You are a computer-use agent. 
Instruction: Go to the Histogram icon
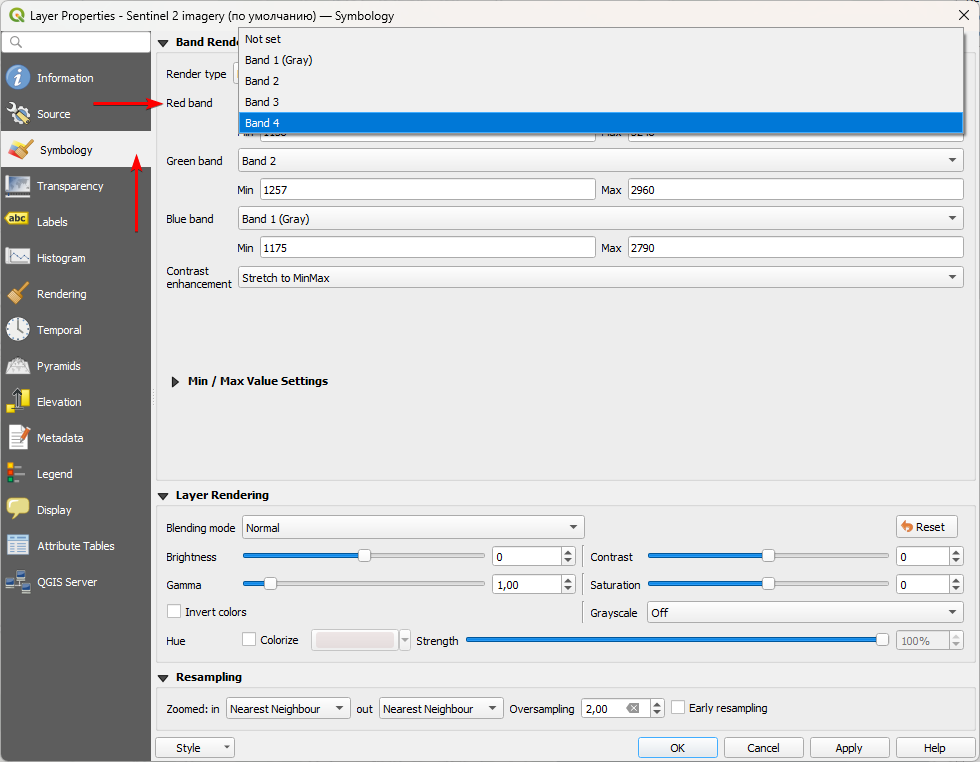(x=18, y=258)
